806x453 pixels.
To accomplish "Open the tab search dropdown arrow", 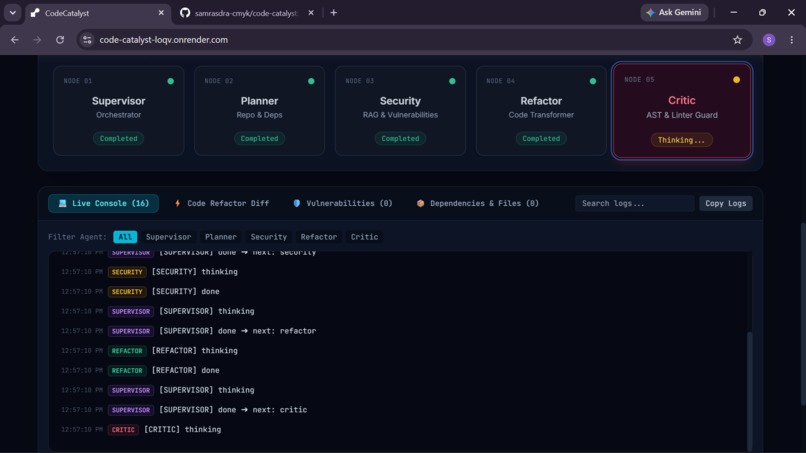I will point(12,13).
